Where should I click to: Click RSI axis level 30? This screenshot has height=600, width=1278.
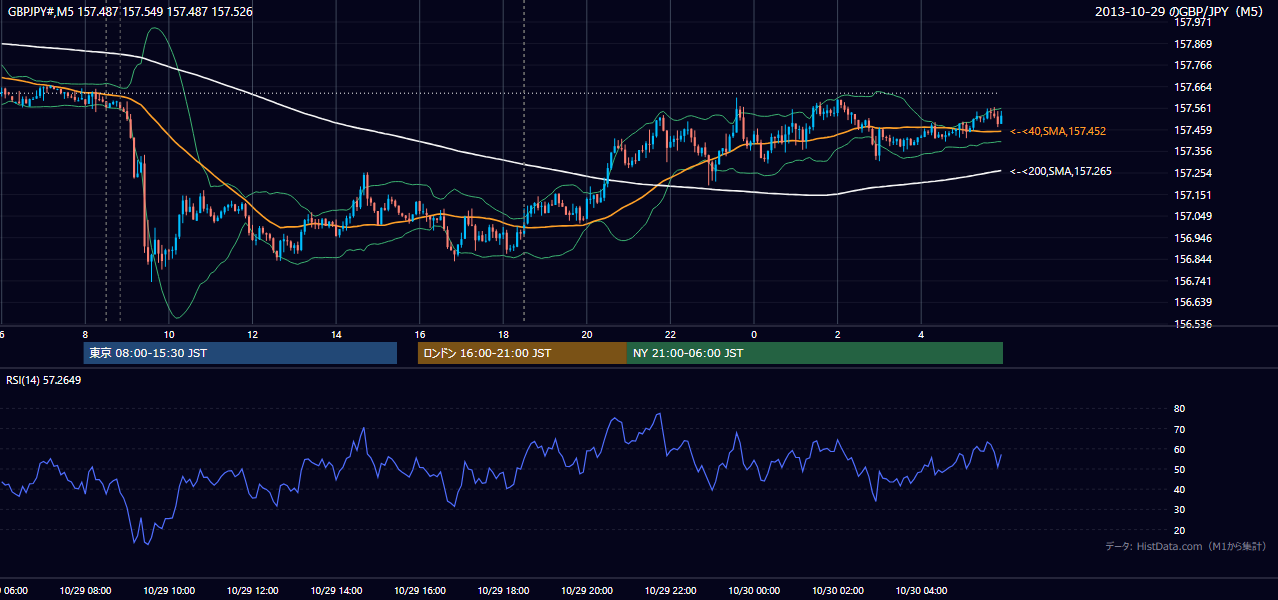click(1179, 510)
